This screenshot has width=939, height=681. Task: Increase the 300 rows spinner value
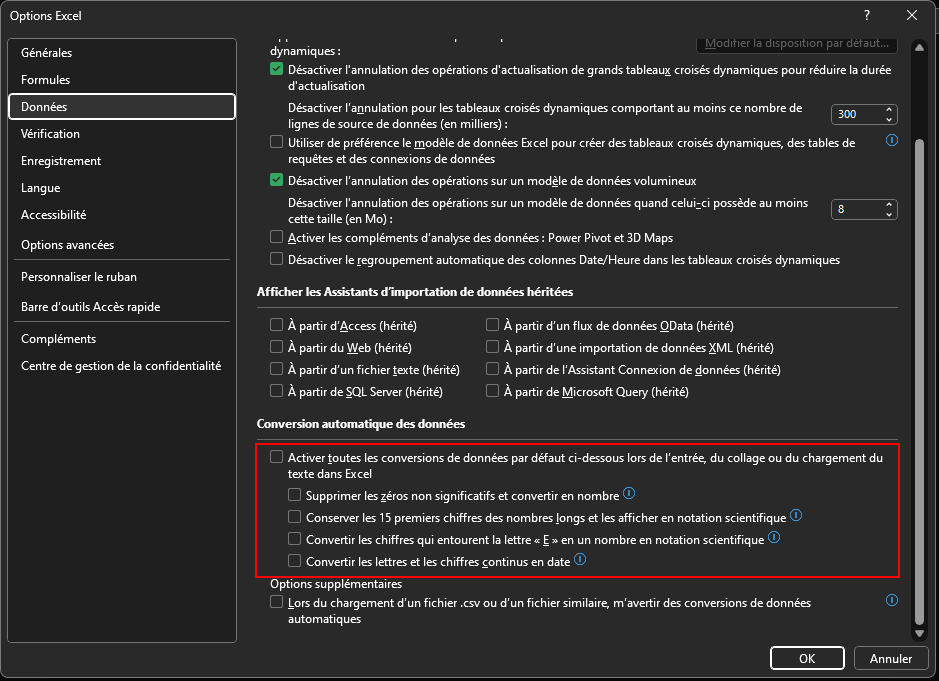889,110
